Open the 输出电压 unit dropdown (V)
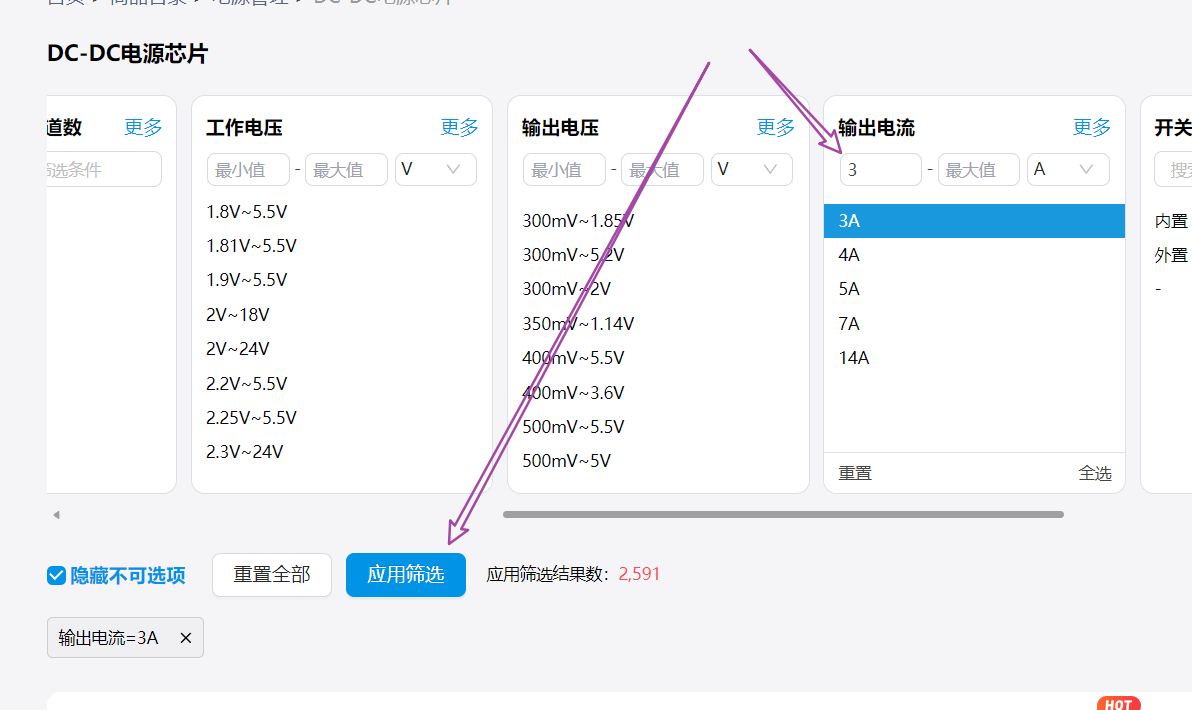This screenshot has height=710, width=1192. click(x=751, y=170)
